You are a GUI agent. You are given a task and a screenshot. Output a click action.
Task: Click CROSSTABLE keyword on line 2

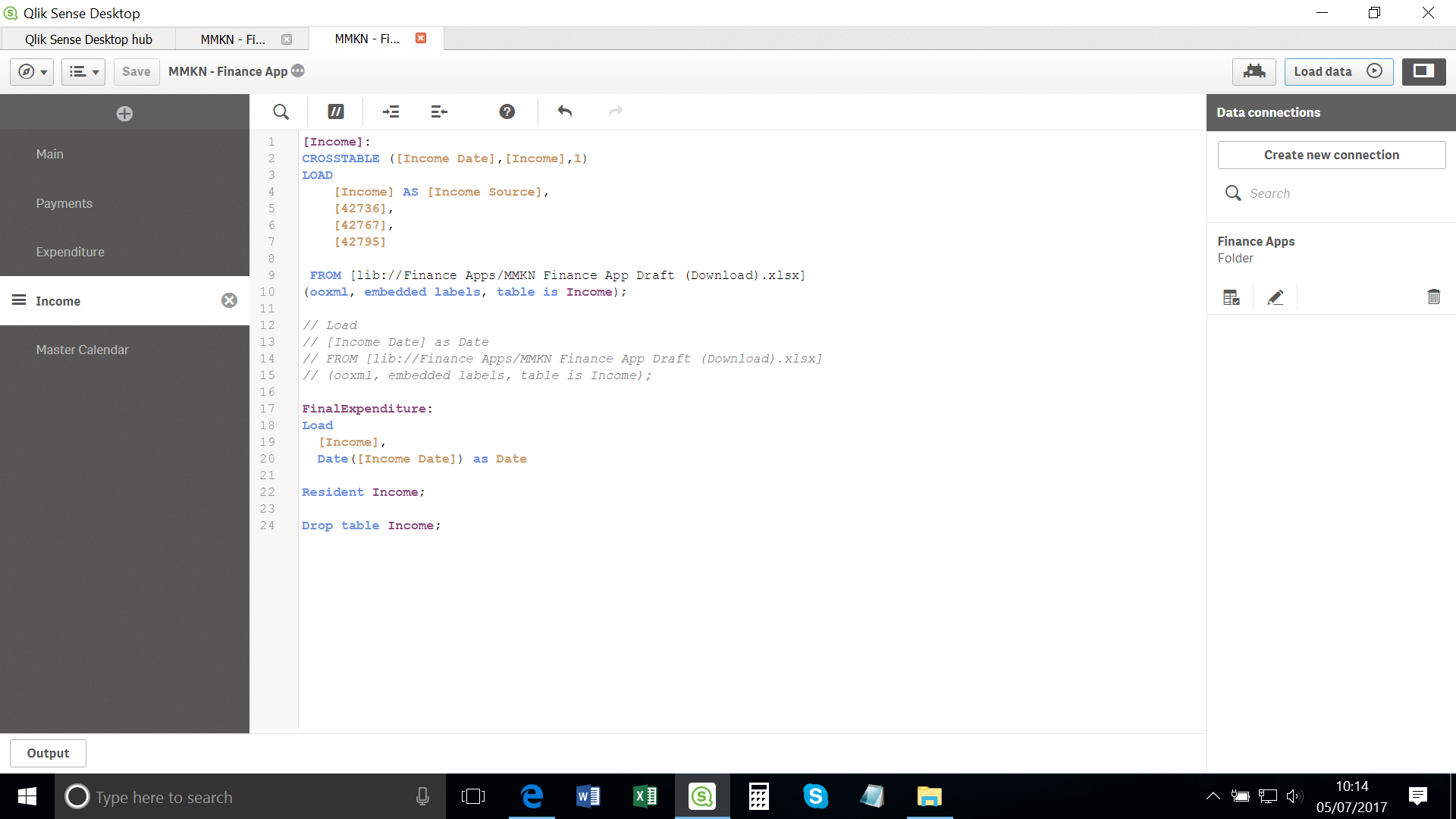click(x=340, y=158)
